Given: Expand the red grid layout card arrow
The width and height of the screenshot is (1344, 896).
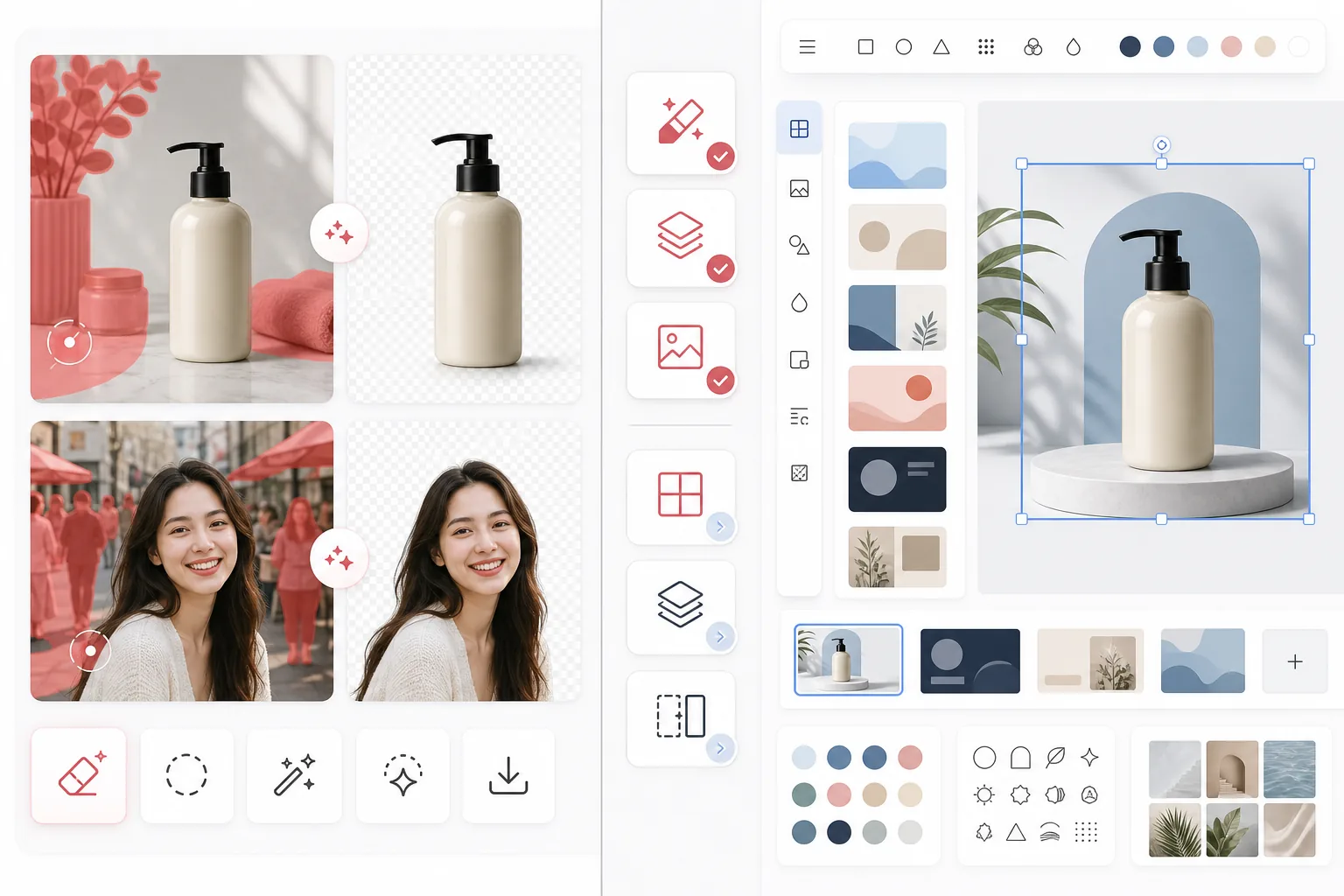Looking at the screenshot, I should (720, 527).
